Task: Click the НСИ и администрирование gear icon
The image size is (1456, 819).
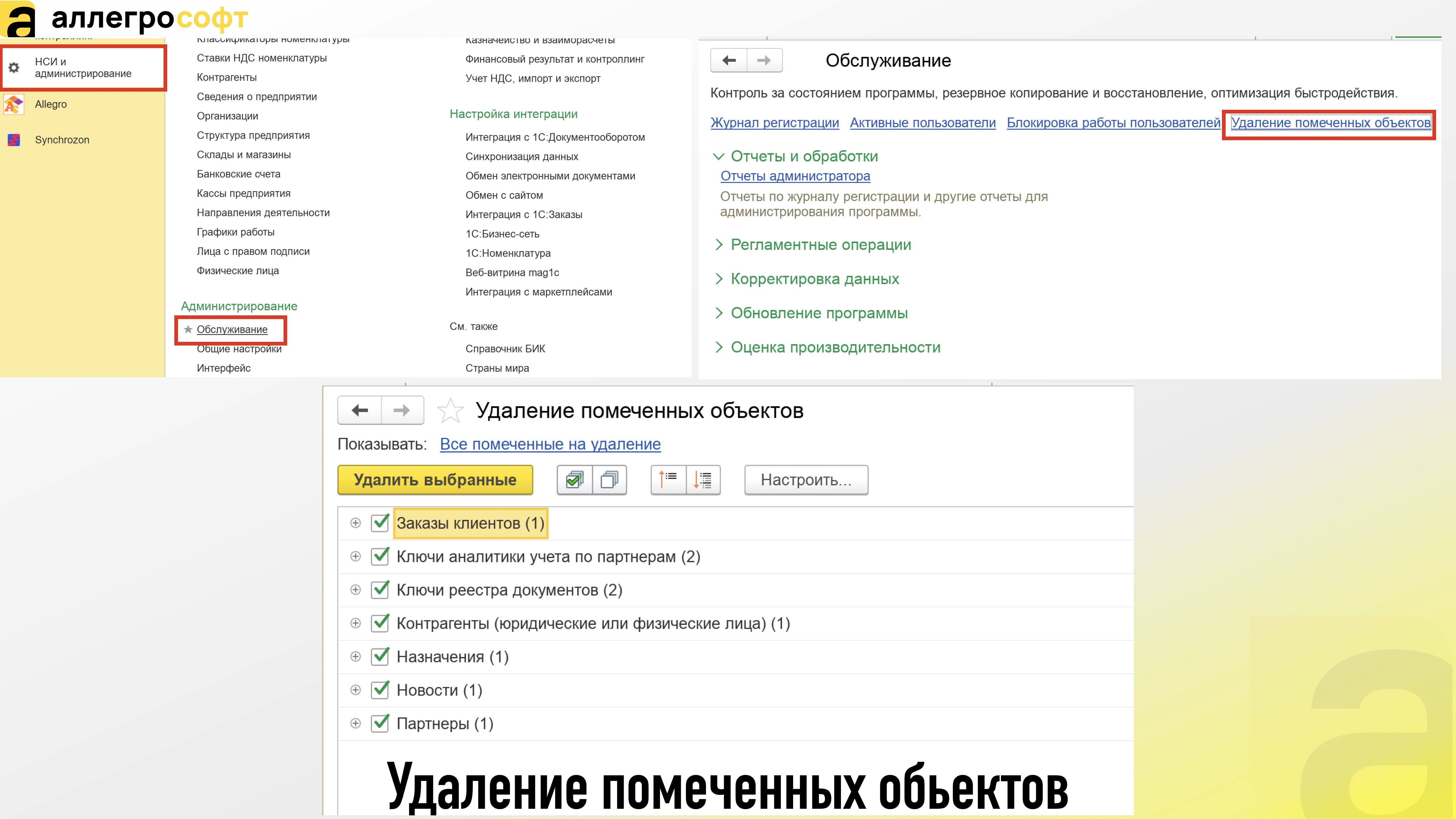Action: pyautogui.click(x=14, y=68)
